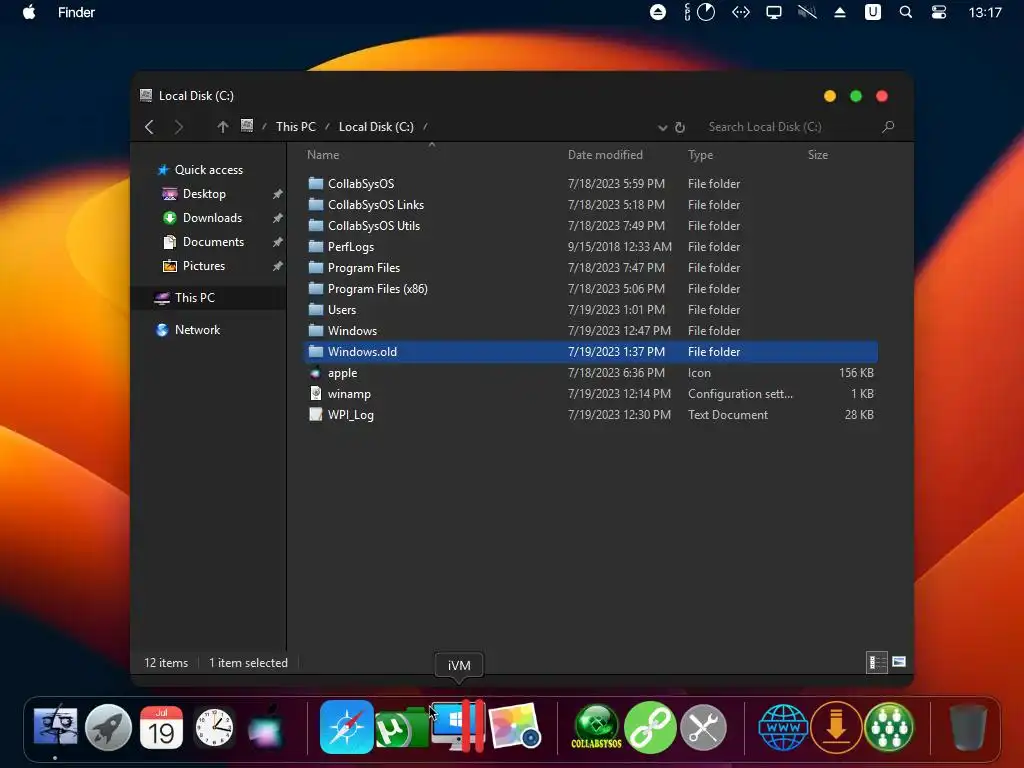Open Finder icon in the dock

(x=56, y=727)
